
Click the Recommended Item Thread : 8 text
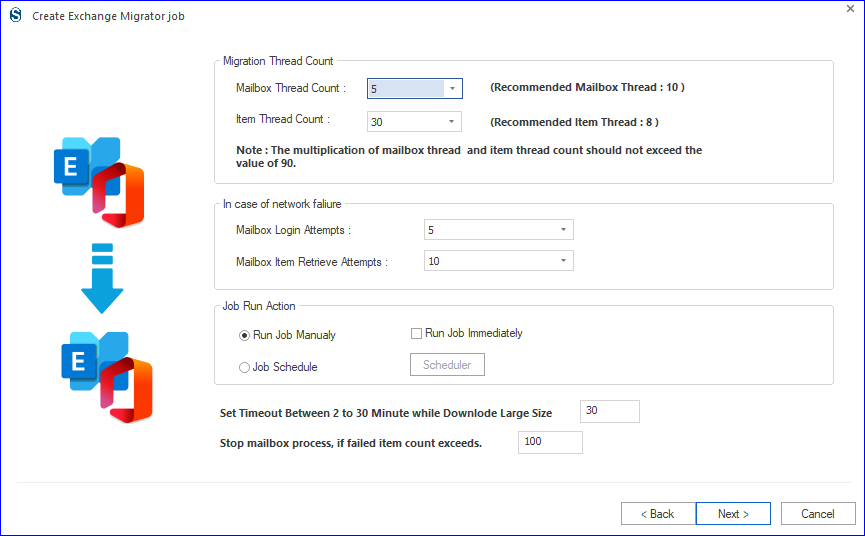[x=574, y=122]
